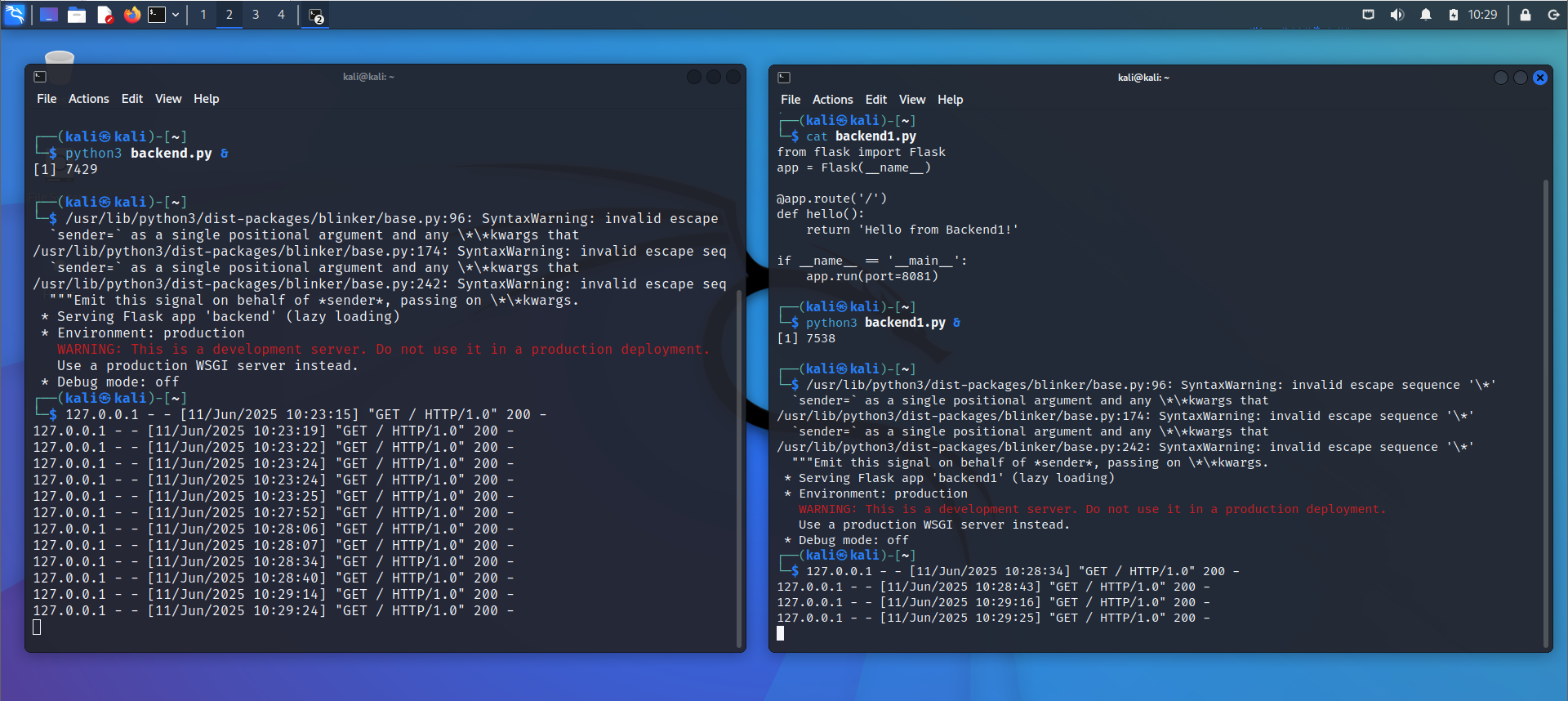Open the notifications bell icon
1568x701 pixels.
click(1426, 15)
